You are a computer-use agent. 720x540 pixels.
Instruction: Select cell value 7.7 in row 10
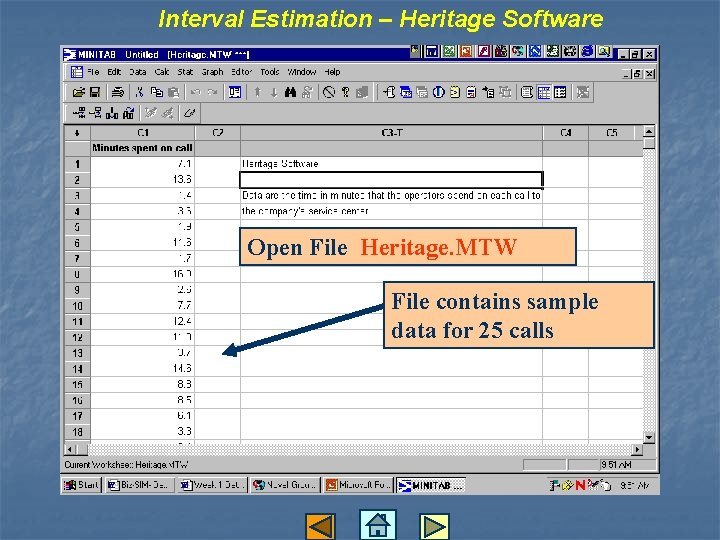click(143, 305)
